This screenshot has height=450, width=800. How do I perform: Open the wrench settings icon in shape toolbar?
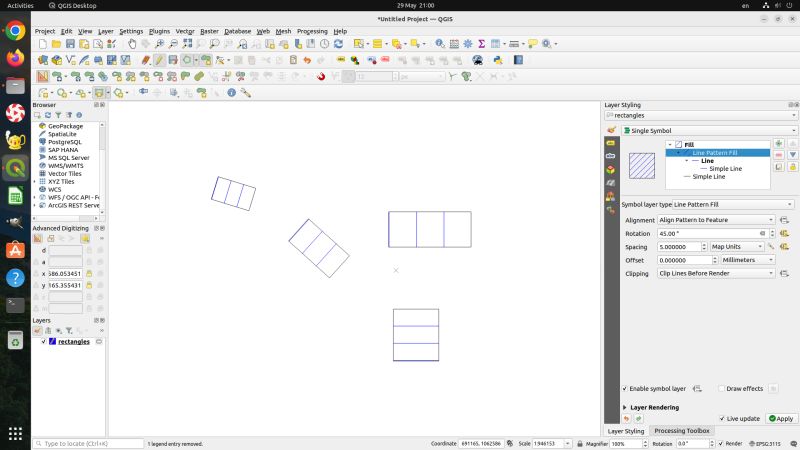[x=245, y=93]
